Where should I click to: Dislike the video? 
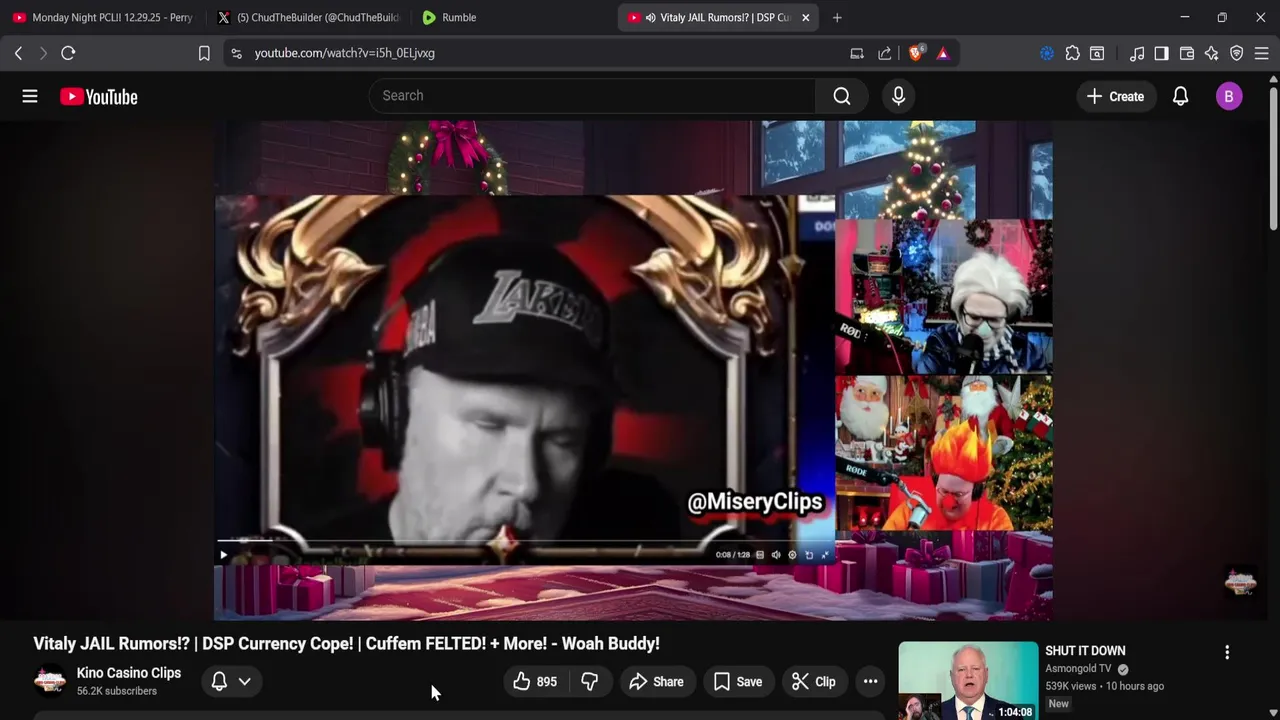tap(590, 682)
